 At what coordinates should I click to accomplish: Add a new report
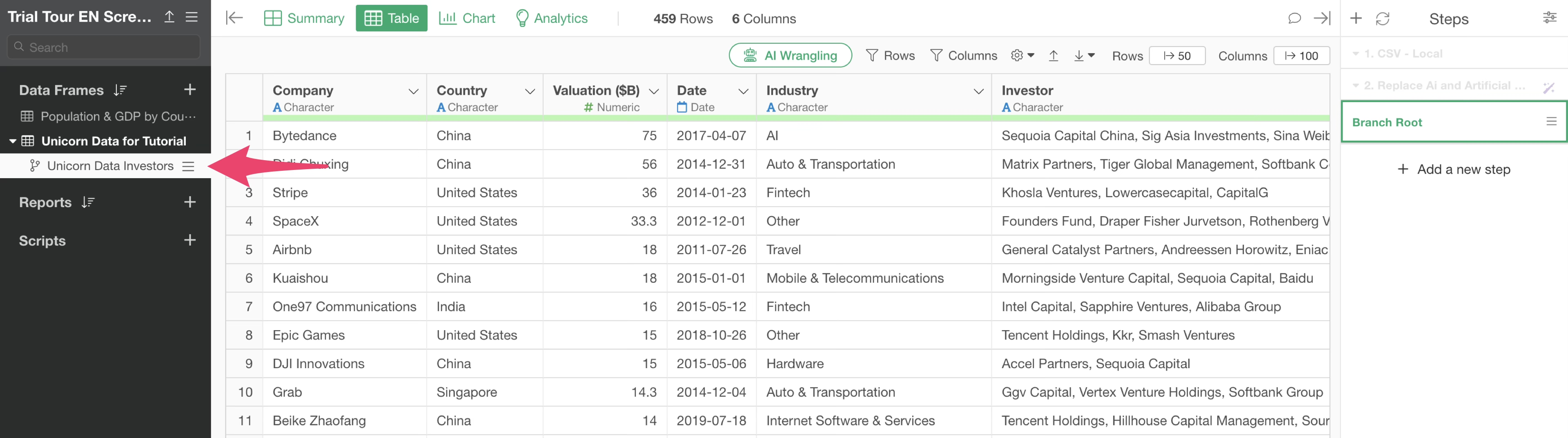pos(190,202)
